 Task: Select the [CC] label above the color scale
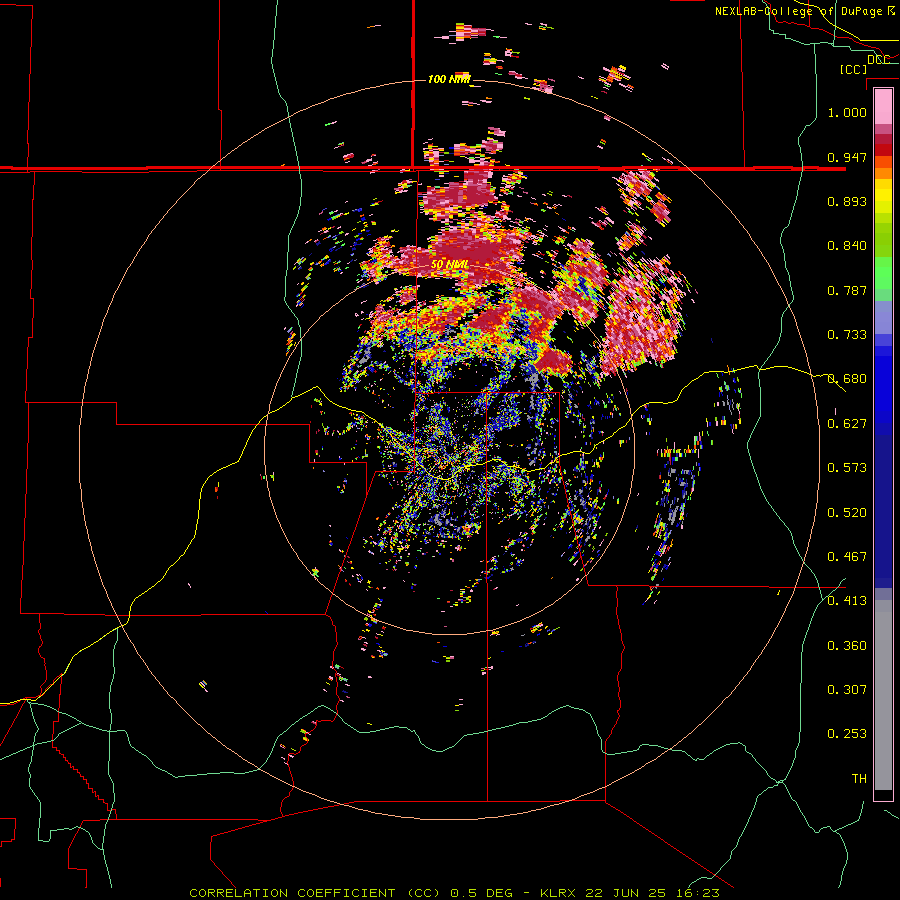[854, 69]
